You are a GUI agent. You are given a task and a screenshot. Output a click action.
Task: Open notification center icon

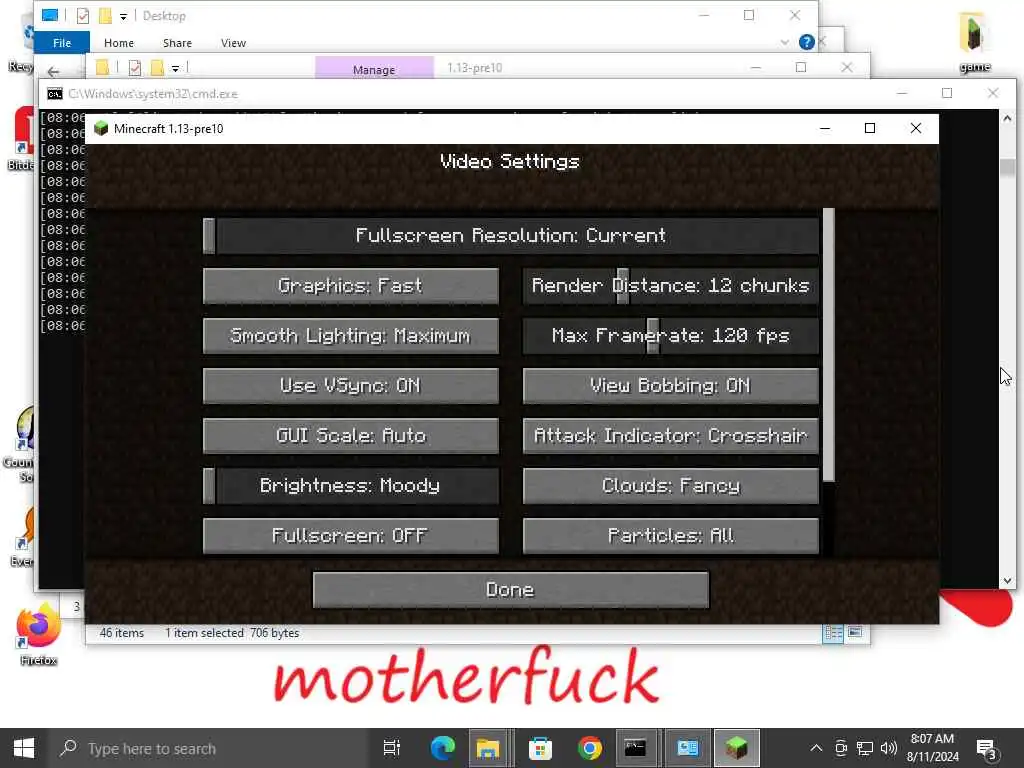pos(986,748)
